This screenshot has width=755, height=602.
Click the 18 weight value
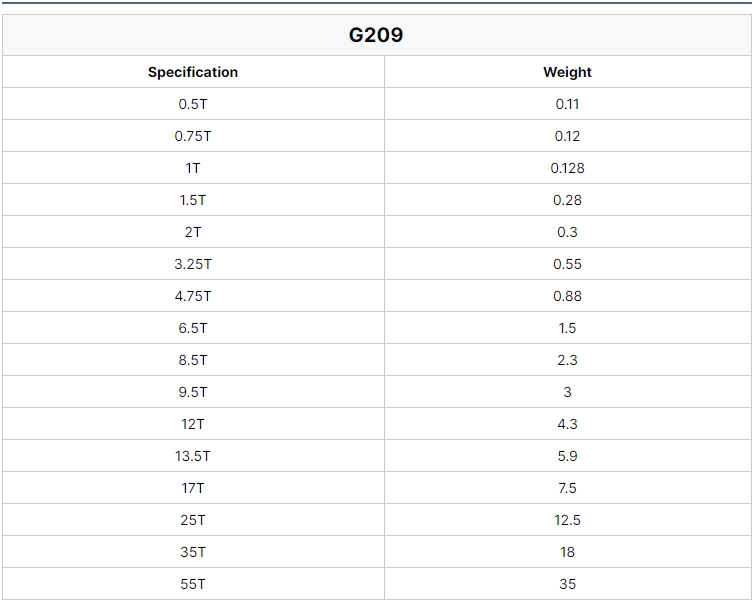[568, 552]
